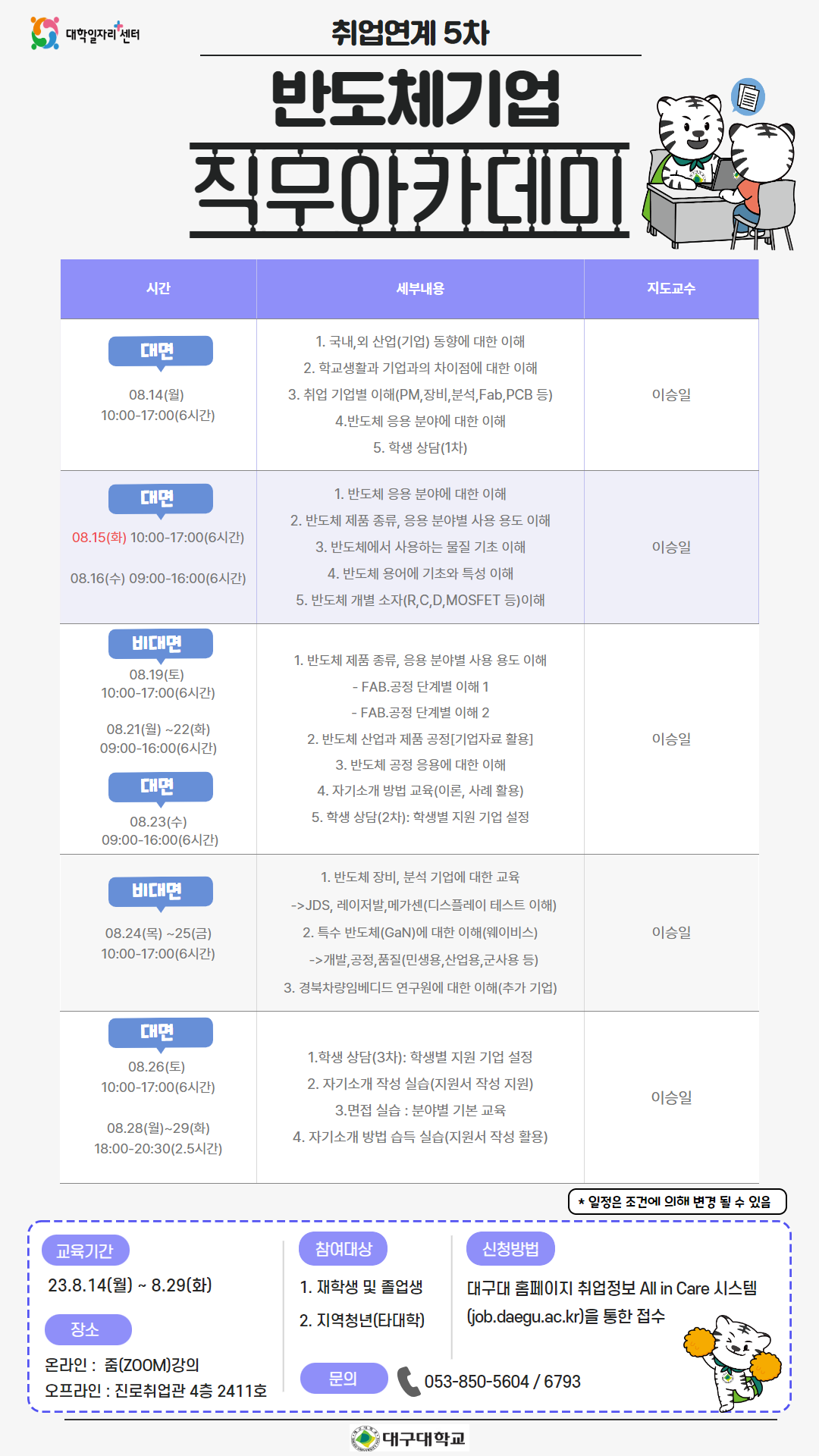
Task: Click the 대학일자리센터 logo icon
Action: [x=45, y=33]
